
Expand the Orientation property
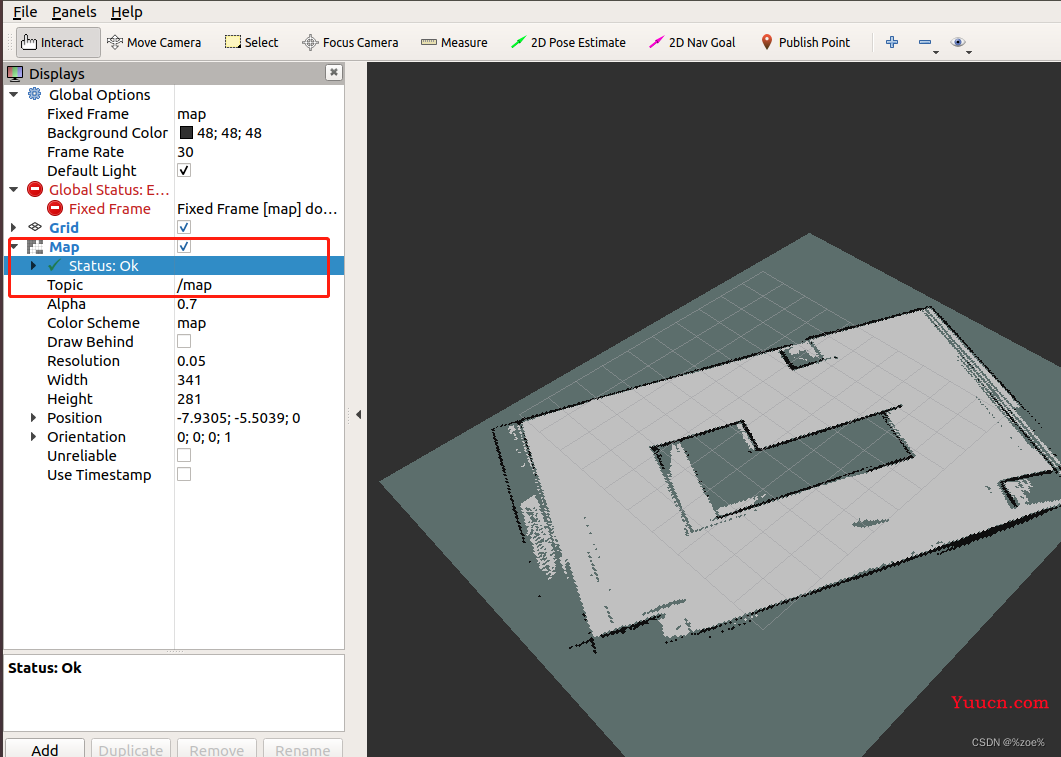(x=33, y=436)
